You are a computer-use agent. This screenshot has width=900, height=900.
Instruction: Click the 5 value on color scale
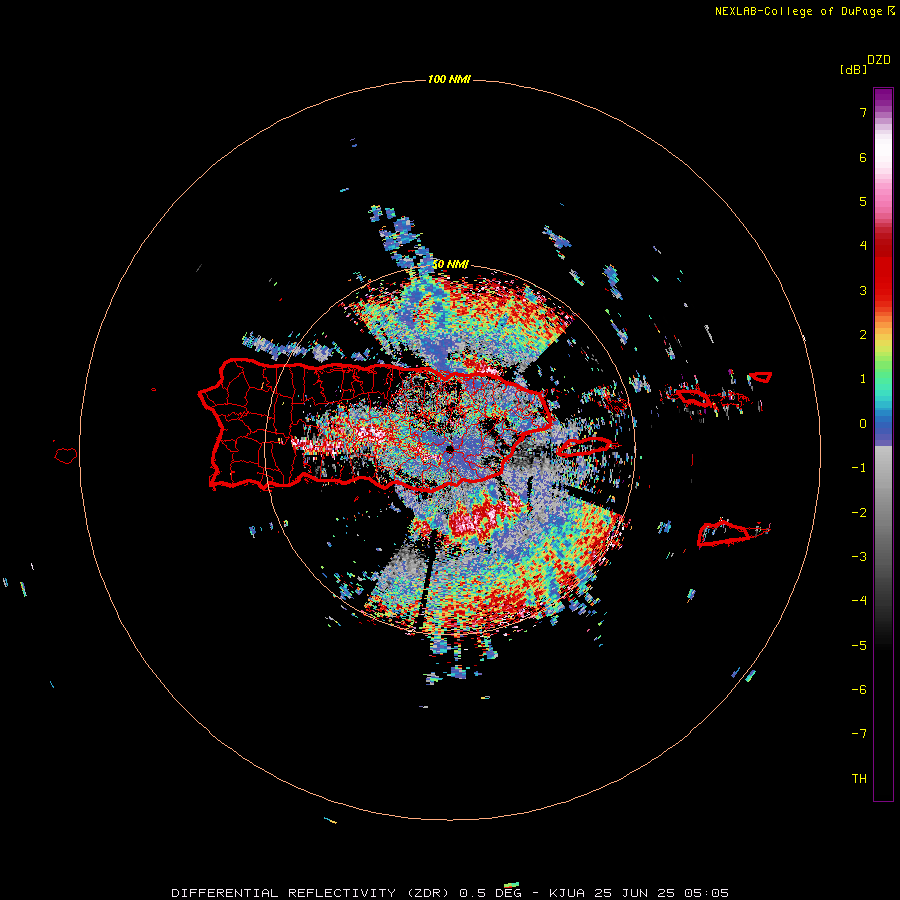[863, 201]
